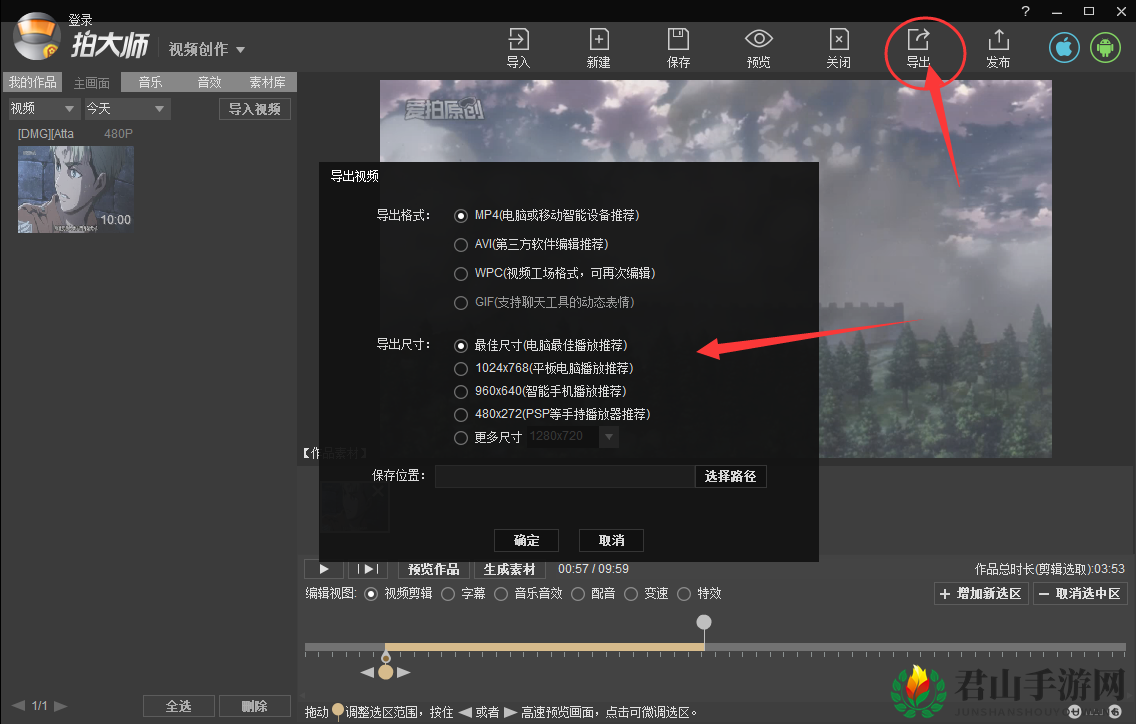The height and width of the screenshot is (724, 1136).
Task: Click the Export (导出) toolbar icon
Action: 918,48
